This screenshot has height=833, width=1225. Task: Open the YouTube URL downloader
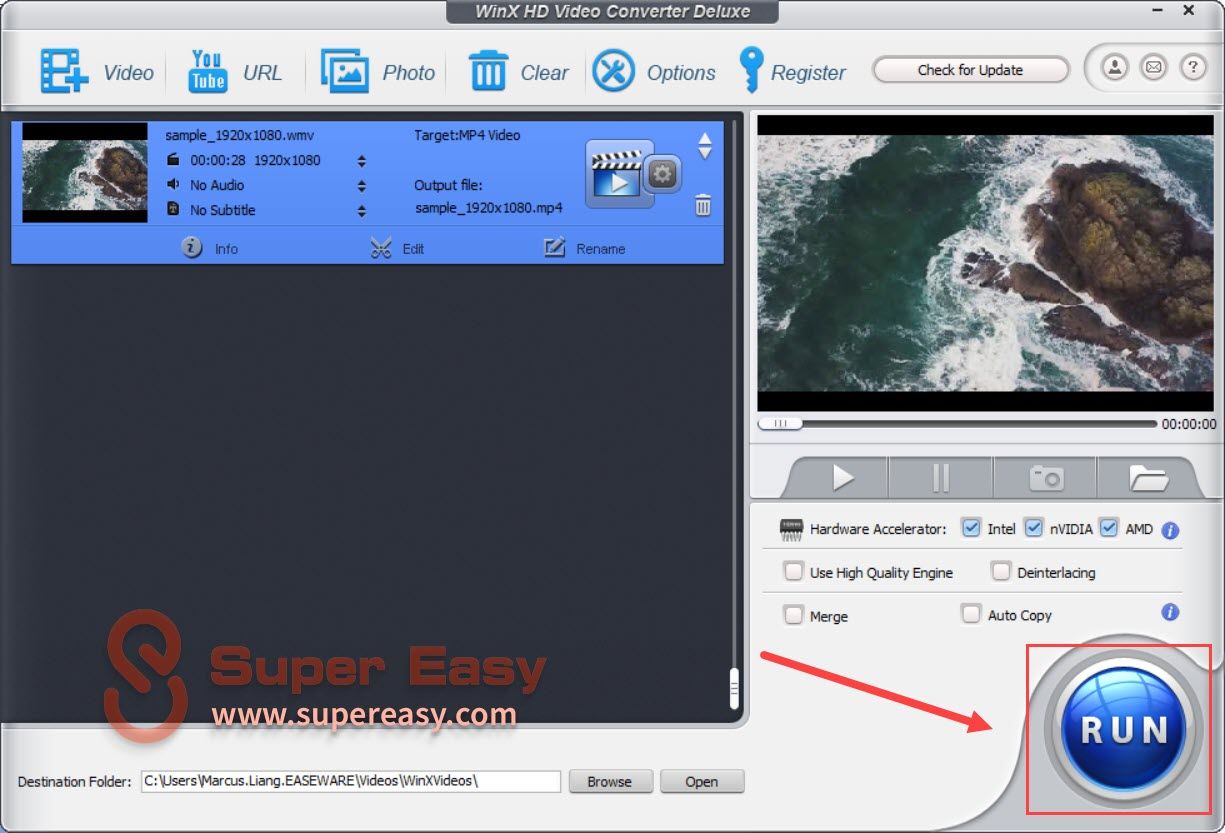click(x=235, y=72)
